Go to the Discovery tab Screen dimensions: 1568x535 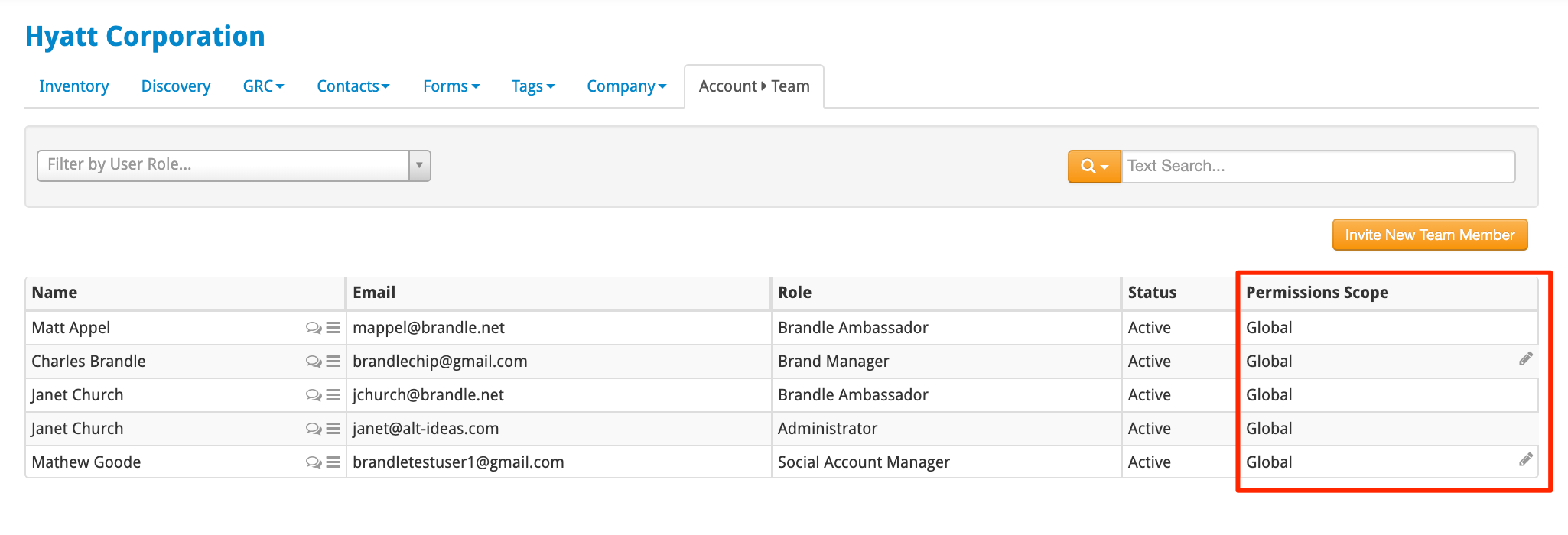176,86
